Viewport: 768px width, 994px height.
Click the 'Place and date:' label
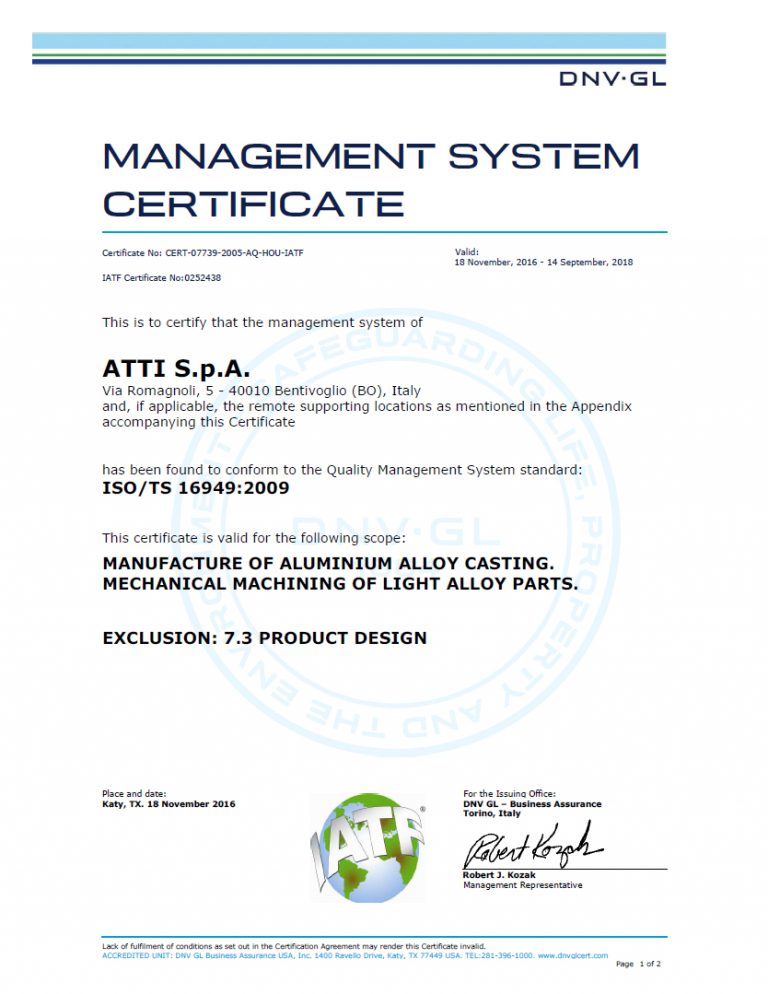[x=134, y=794]
